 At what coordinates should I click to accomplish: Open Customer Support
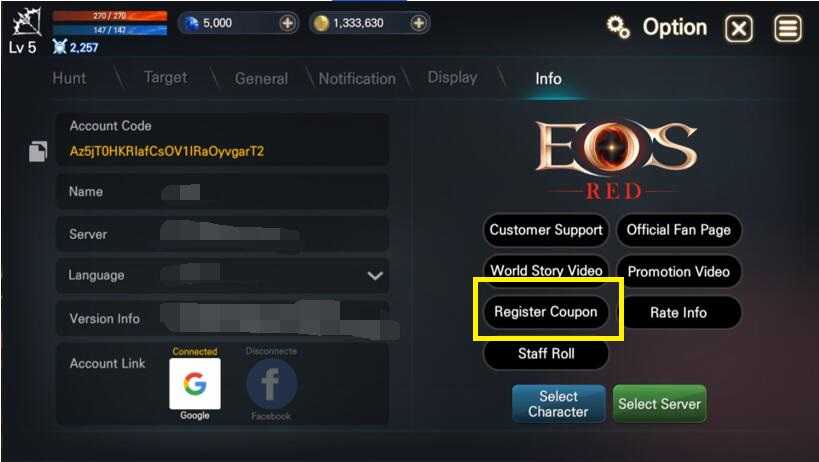(x=546, y=230)
